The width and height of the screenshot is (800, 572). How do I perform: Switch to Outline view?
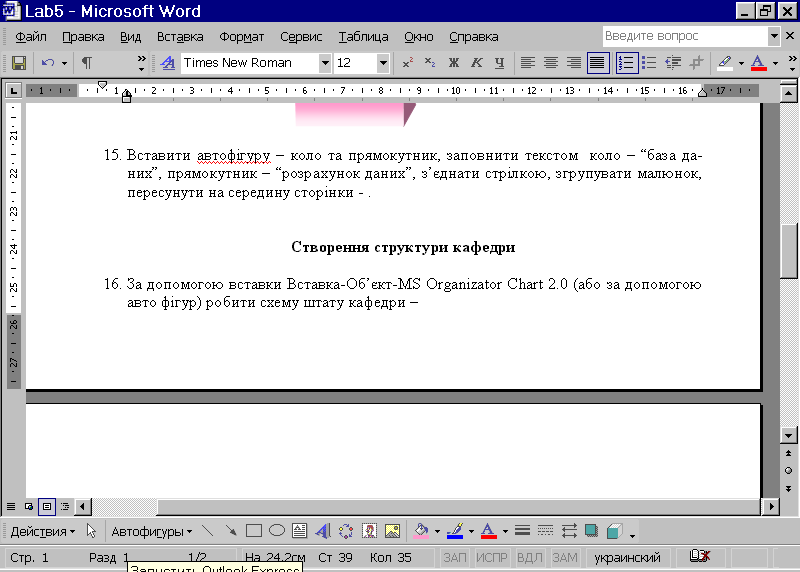[65, 507]
